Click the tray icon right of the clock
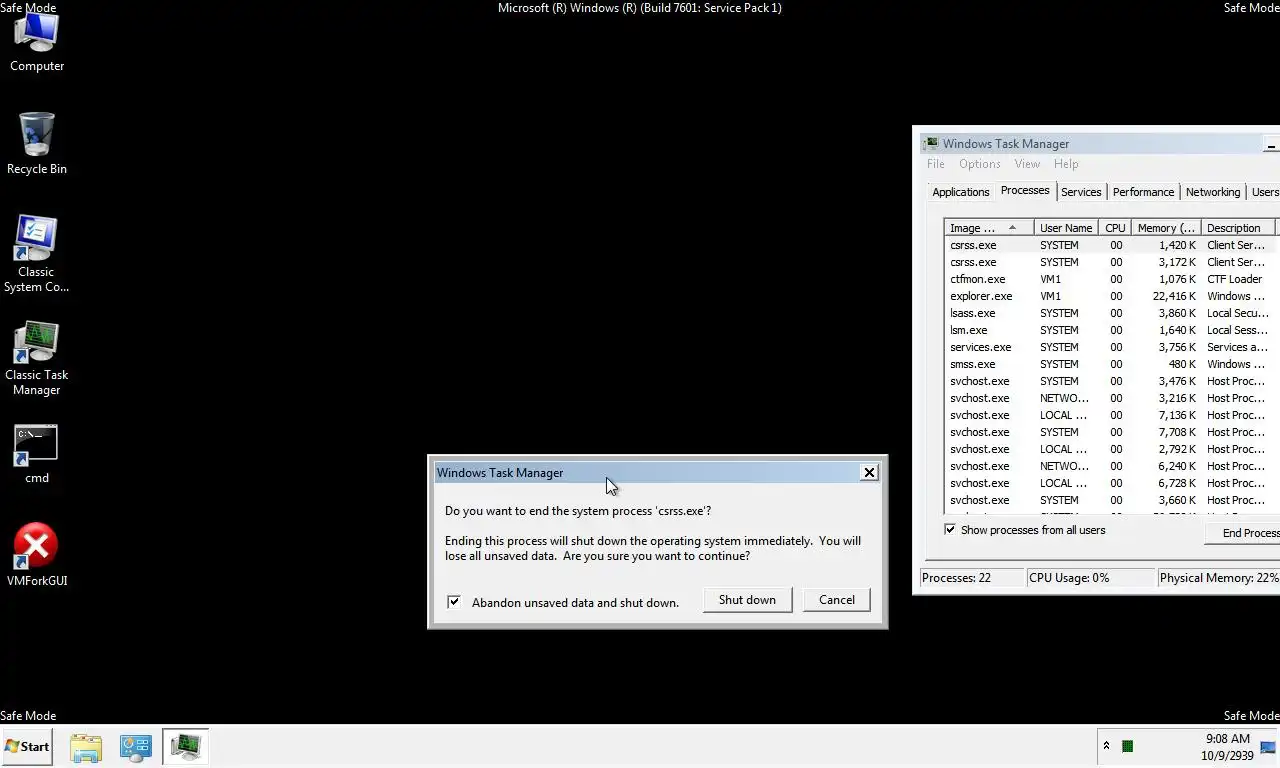This screenshot has height=768, width=1280. pos(1268,747)
